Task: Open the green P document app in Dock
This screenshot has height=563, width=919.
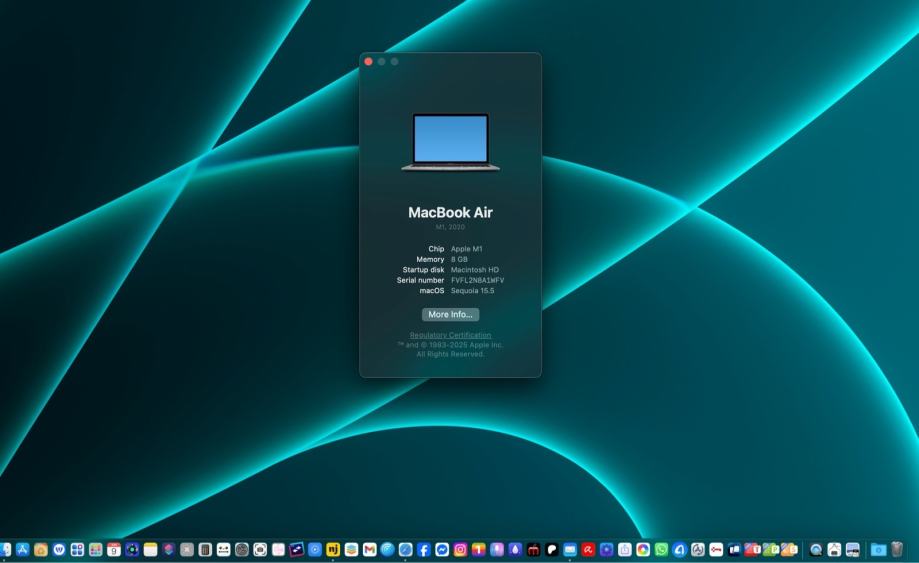Action: click(771, 550)
